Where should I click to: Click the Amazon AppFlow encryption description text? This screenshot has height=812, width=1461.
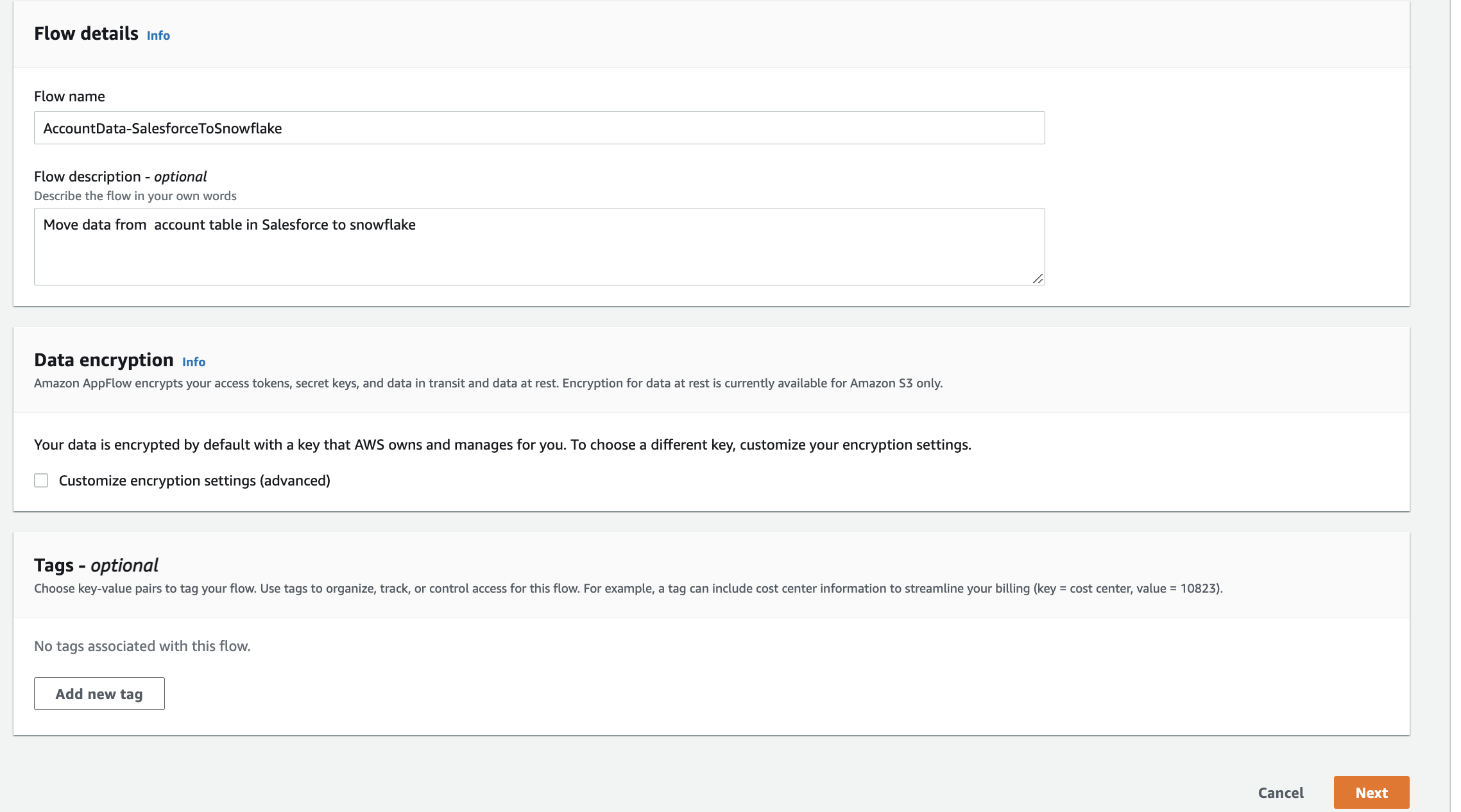coord(488,383)
